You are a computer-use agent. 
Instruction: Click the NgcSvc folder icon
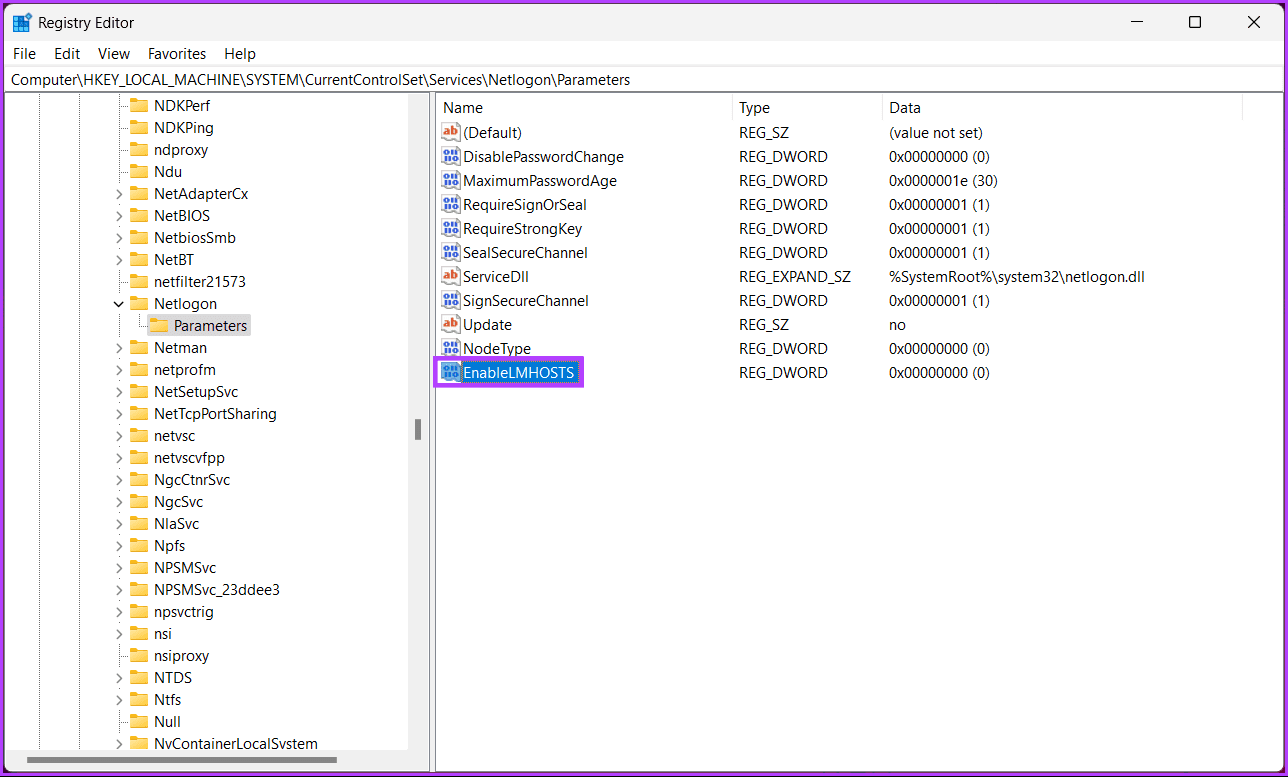(x=139, y=501)
